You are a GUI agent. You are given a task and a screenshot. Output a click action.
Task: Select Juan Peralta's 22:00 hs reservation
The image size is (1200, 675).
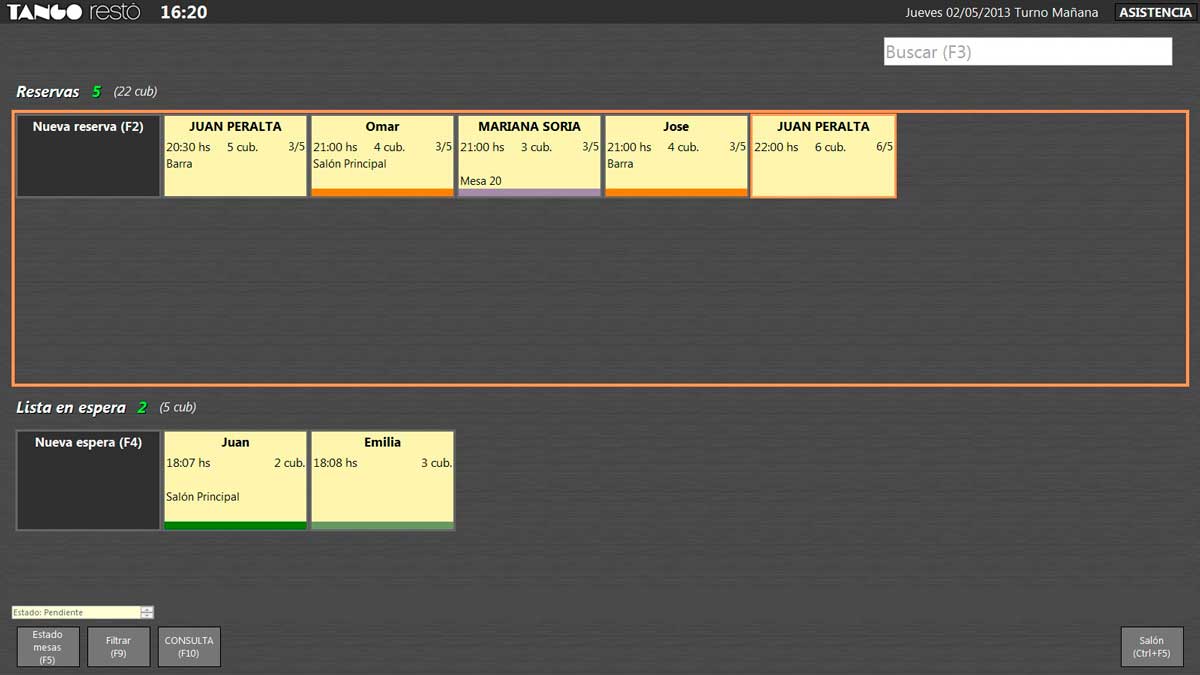pos(823,156)
